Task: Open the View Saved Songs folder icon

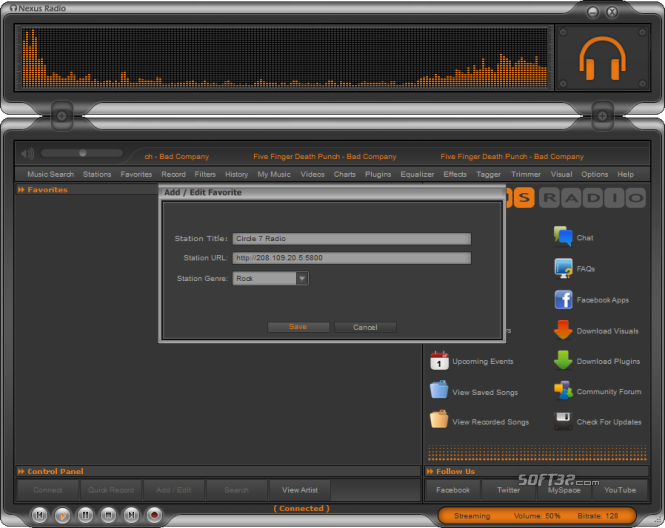Action: (x=439, y=390)
